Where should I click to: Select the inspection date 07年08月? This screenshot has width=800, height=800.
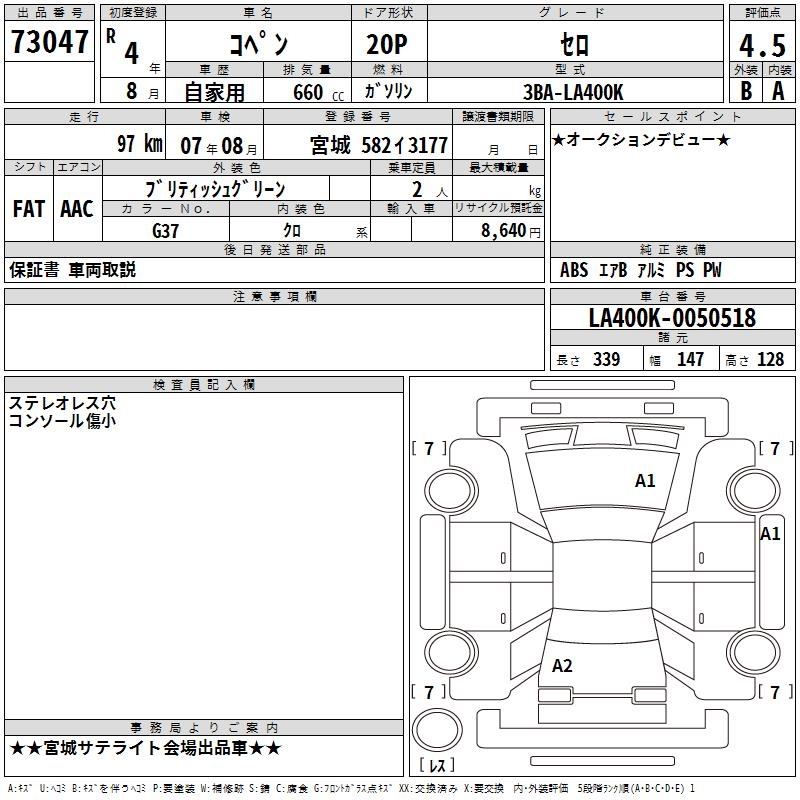[x=219, y=146]
